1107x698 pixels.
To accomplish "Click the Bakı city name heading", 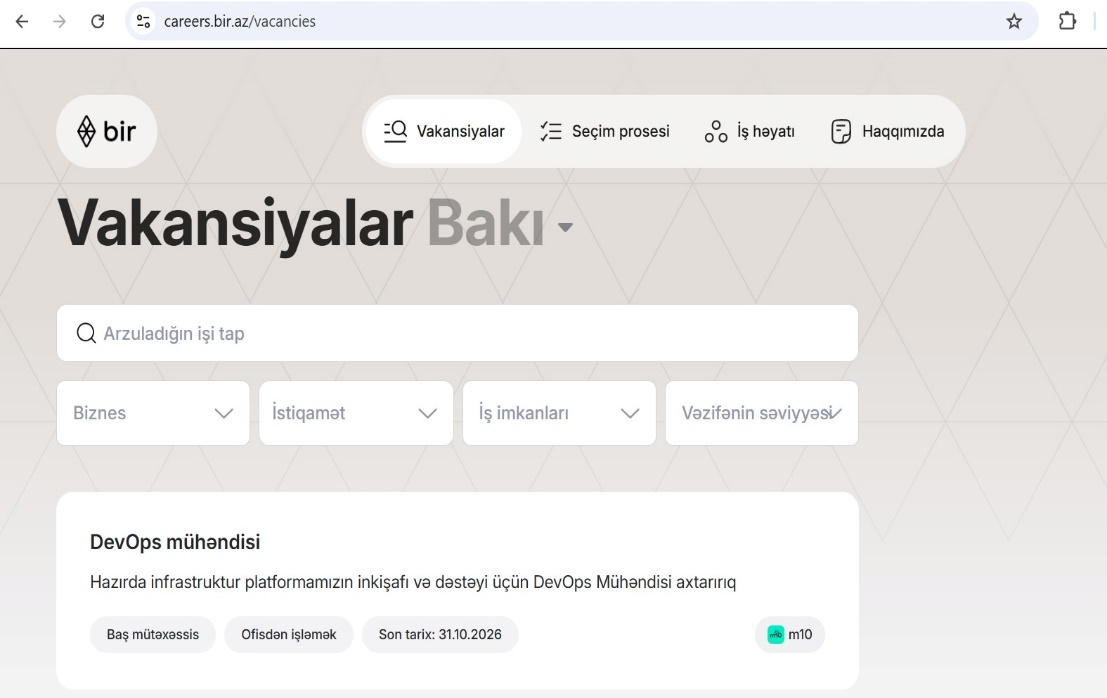I will pos(486,224).
